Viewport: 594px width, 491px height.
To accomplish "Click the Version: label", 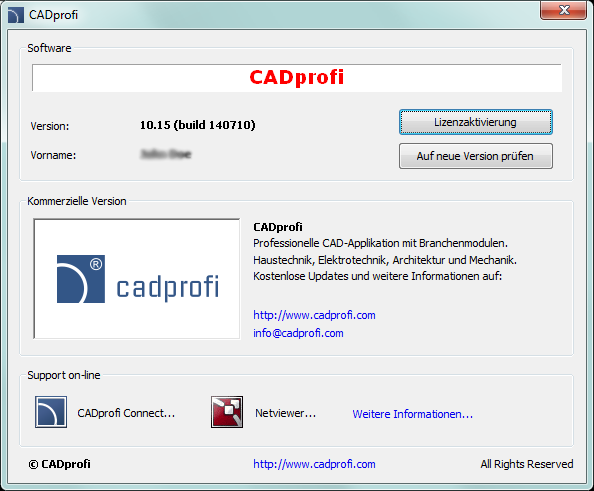I will pyautogui.click(x=50, y=126).
